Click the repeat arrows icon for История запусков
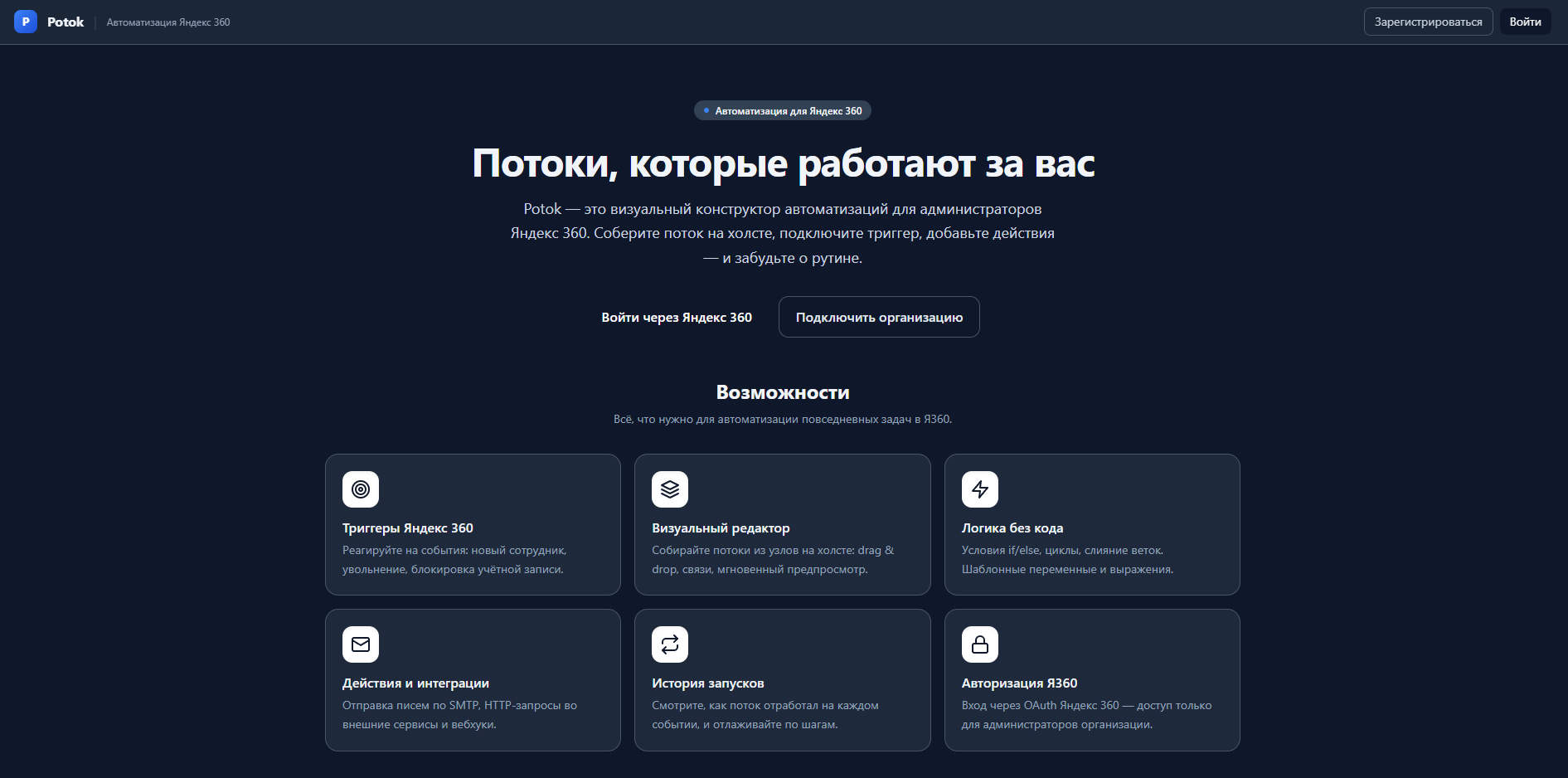Screen dimensions: 1568x778 670,644
